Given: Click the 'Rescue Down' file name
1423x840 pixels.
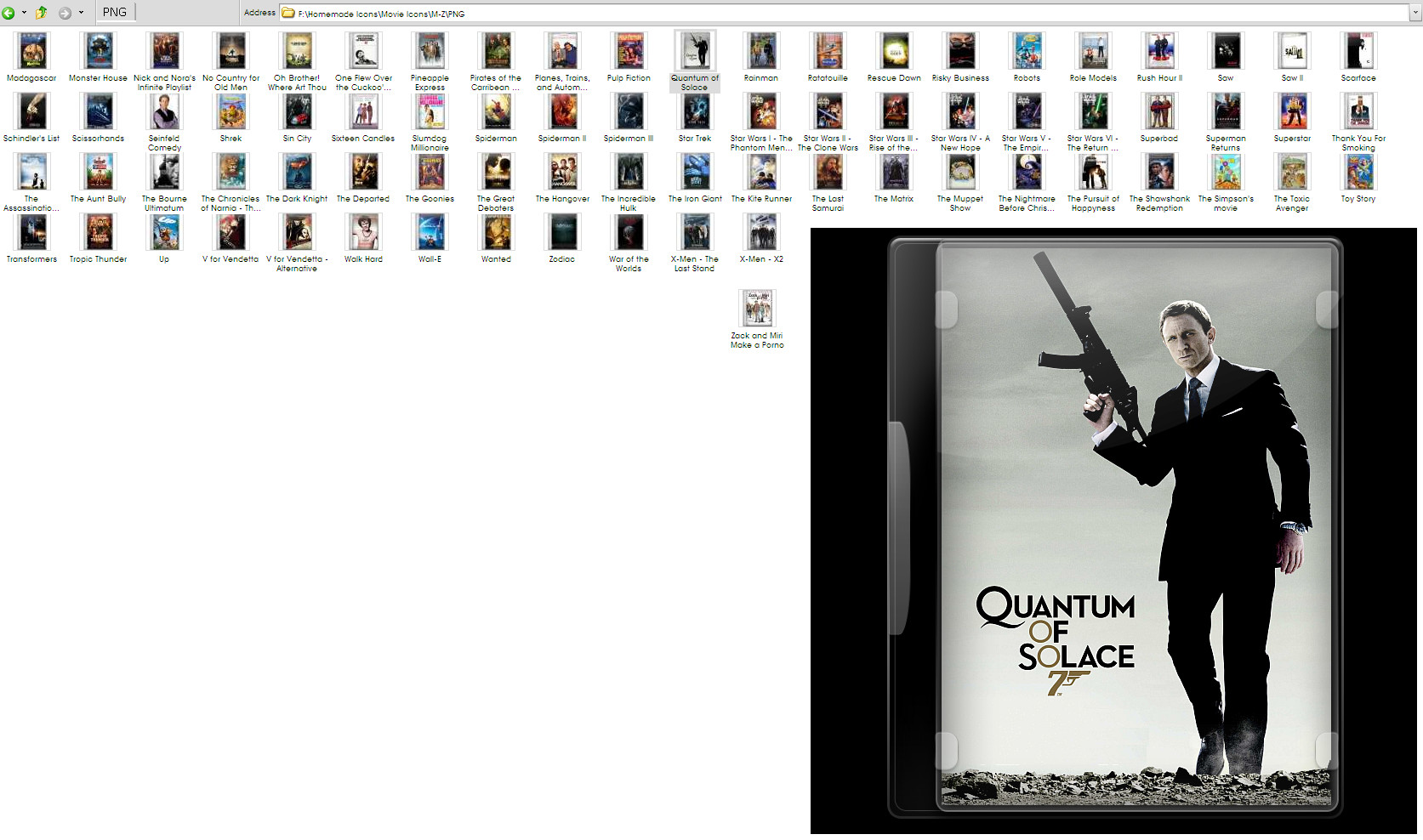Looking at the screenshot, I should [x=894, y=78].
